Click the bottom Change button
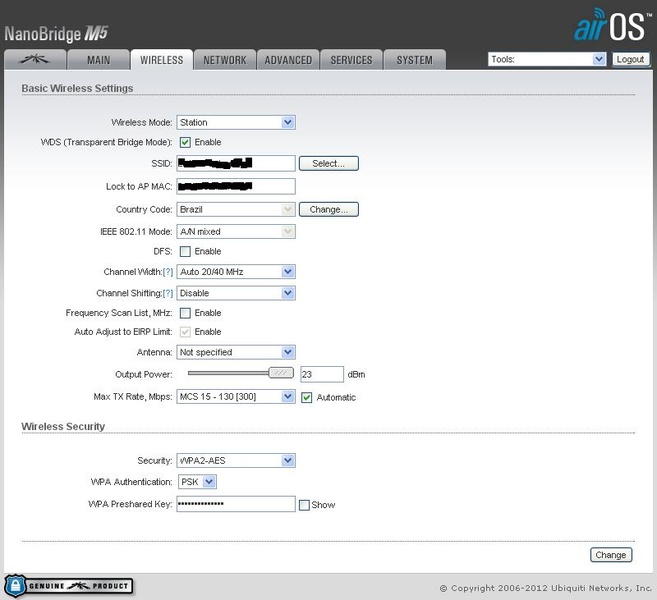This screenshot has width=657, height=600. 611,555
